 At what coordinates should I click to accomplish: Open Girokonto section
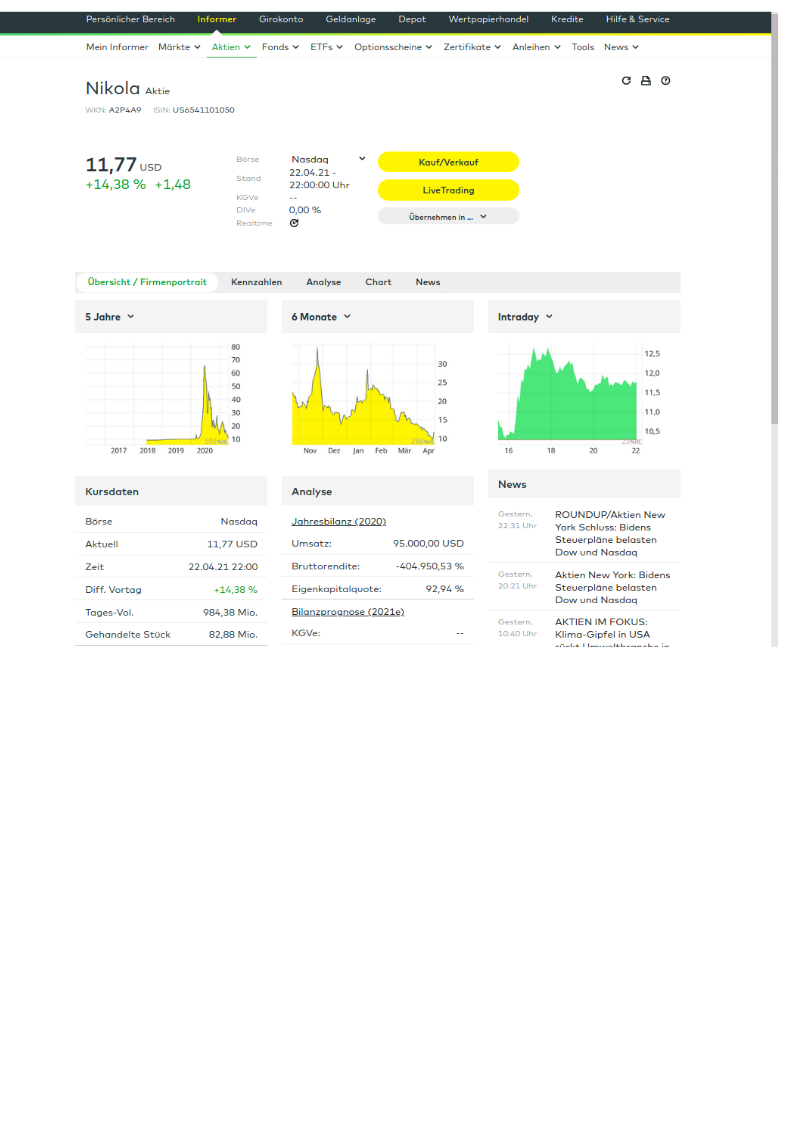coord(281,19)
